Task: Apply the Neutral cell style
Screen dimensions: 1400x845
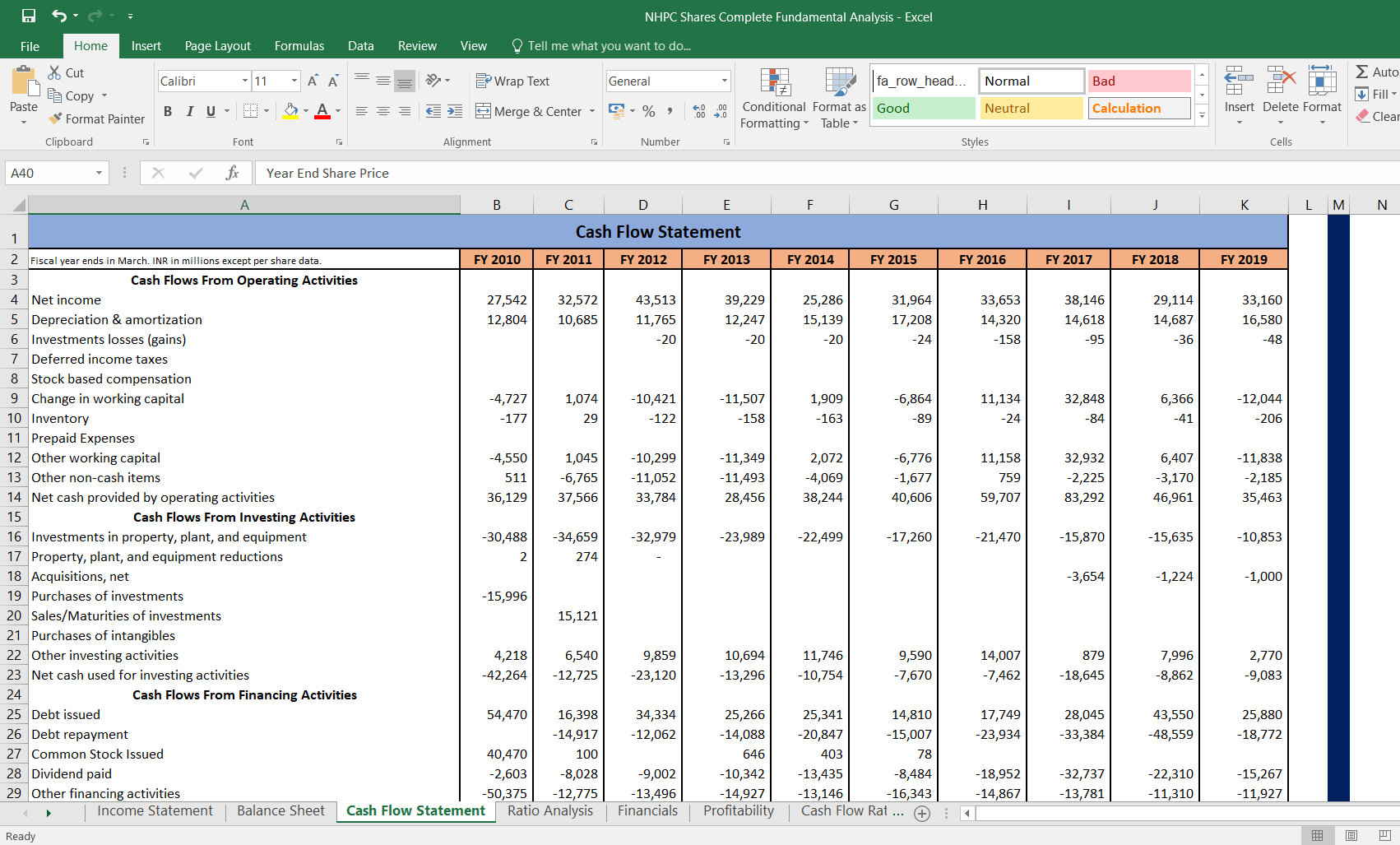Action: point(1031,108)
